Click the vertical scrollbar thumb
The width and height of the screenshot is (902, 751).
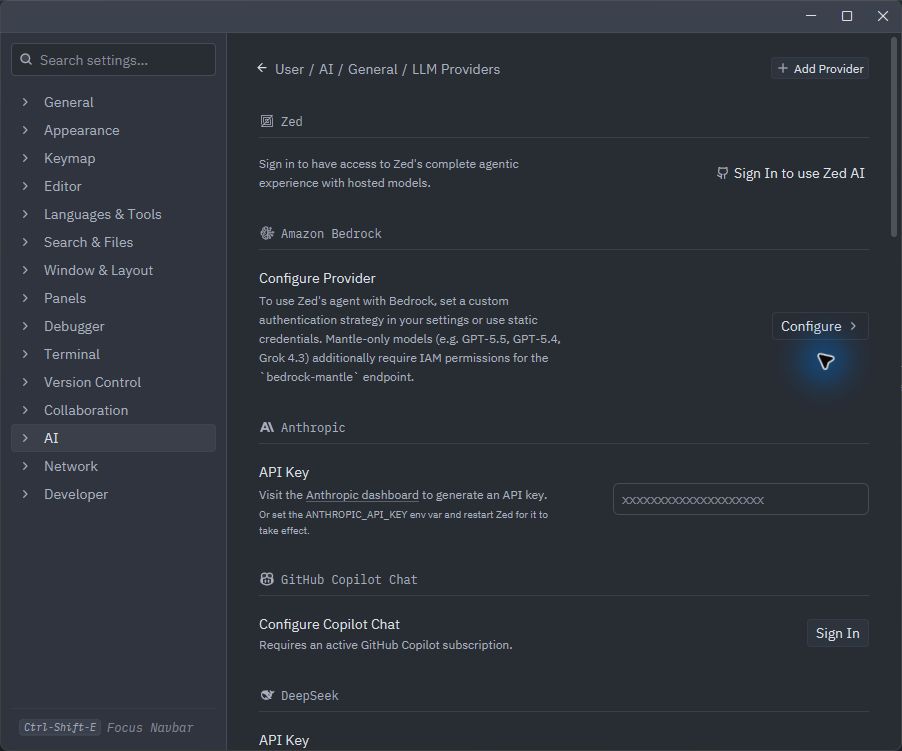[x=893, y=137]
